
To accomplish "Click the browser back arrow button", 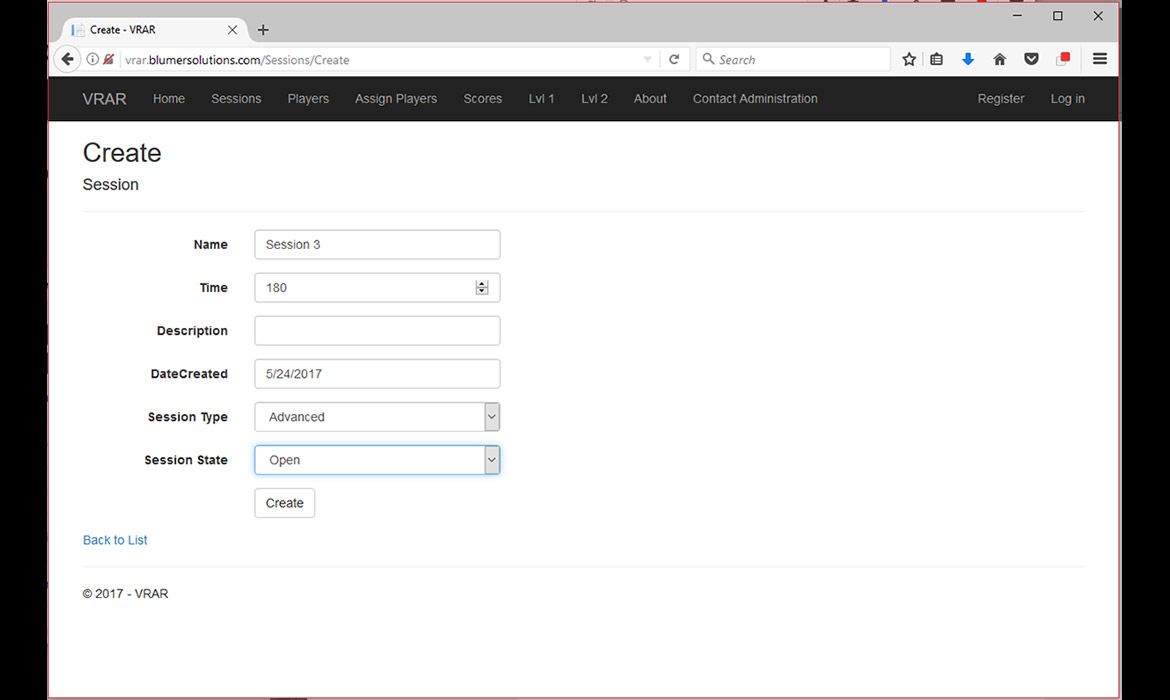I will tap(67, 60).
